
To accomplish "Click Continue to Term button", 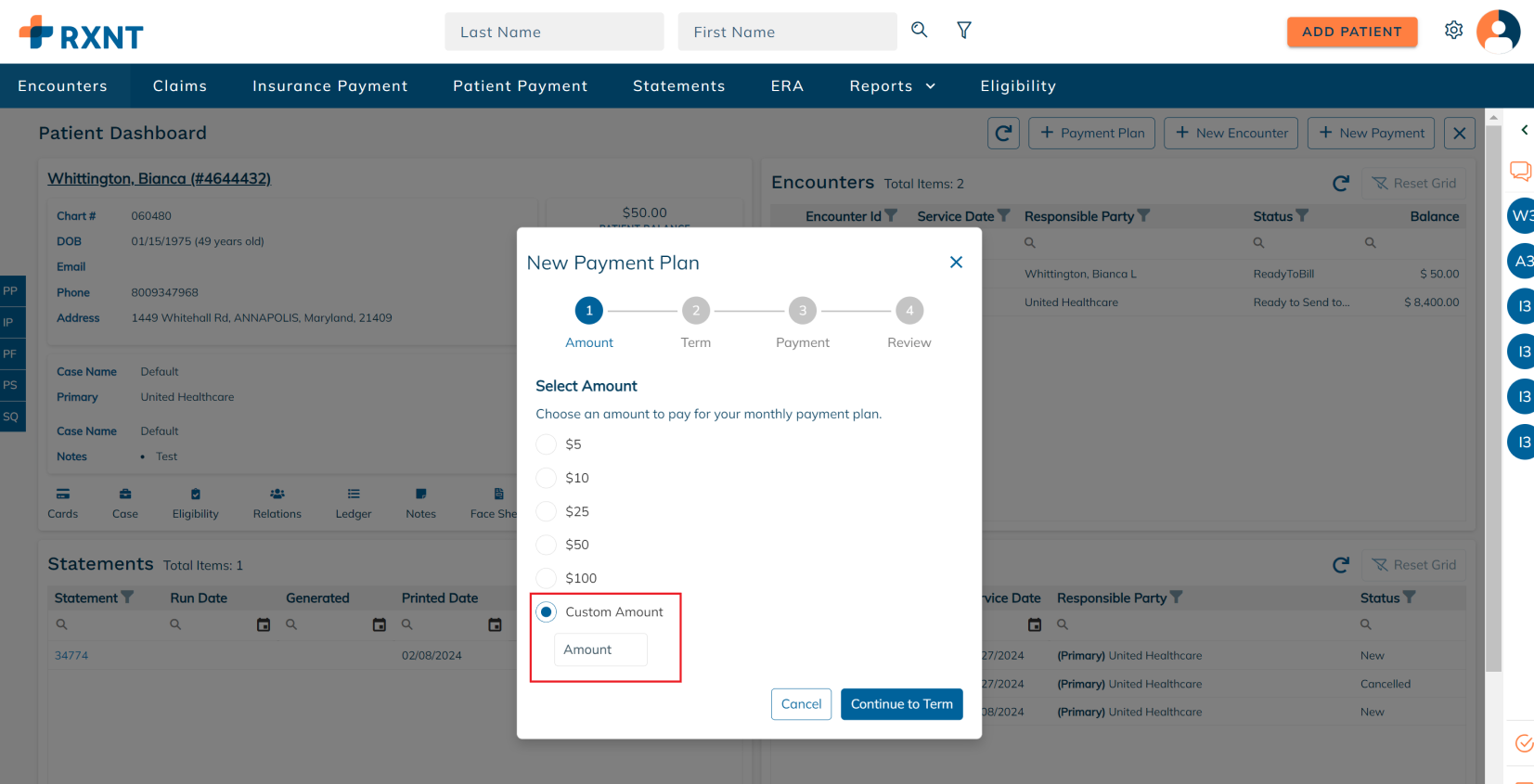I will tap(902, 704).
